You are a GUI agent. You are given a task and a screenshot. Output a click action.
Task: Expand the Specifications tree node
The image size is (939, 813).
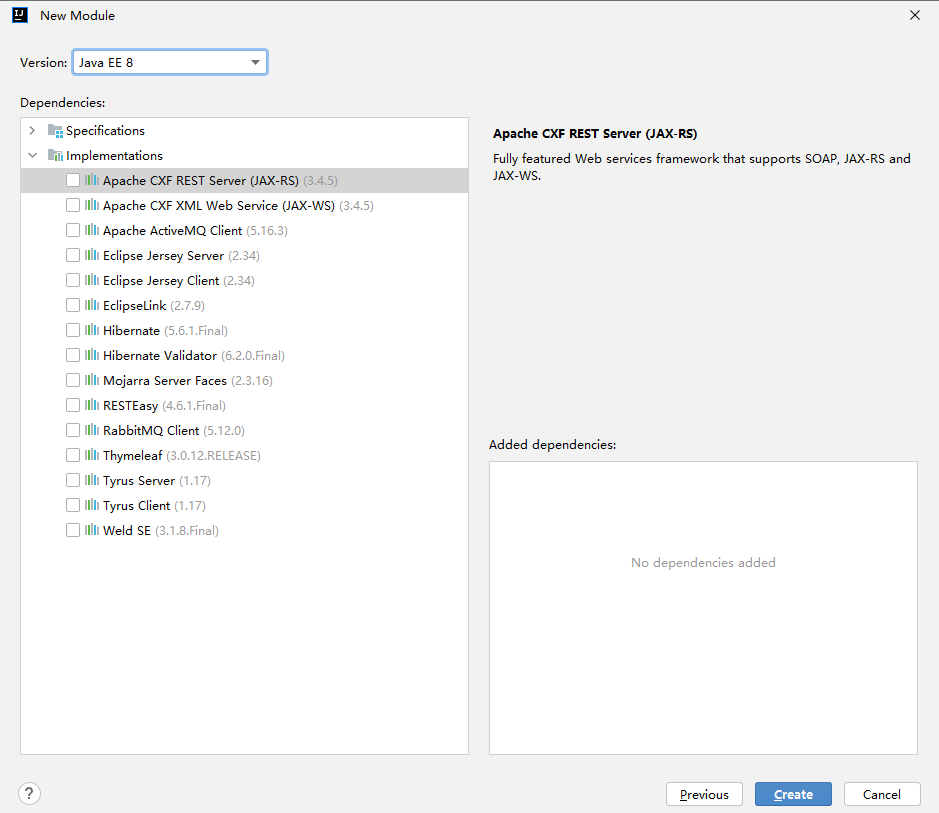coord(32,131)
